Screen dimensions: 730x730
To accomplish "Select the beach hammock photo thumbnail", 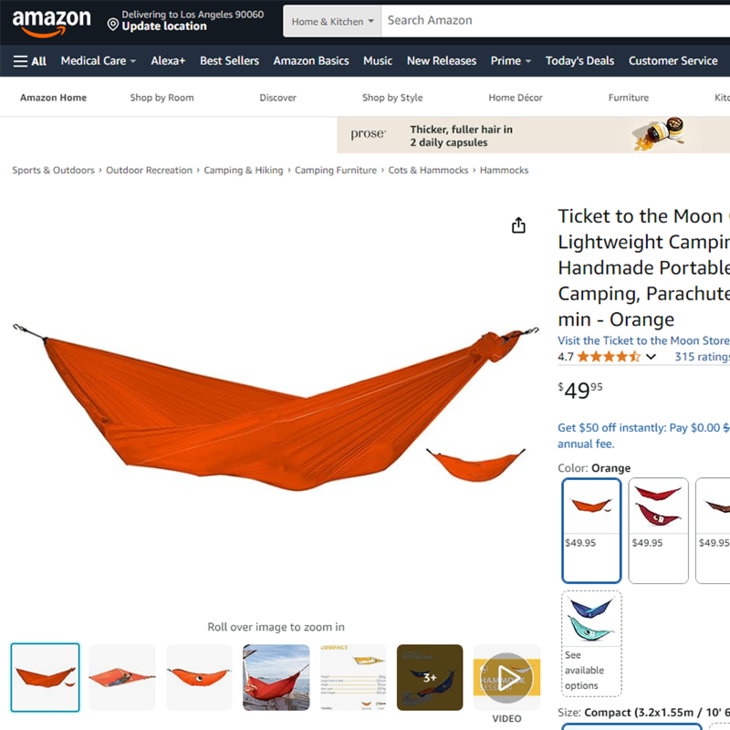I will click(x=276, y=677).
